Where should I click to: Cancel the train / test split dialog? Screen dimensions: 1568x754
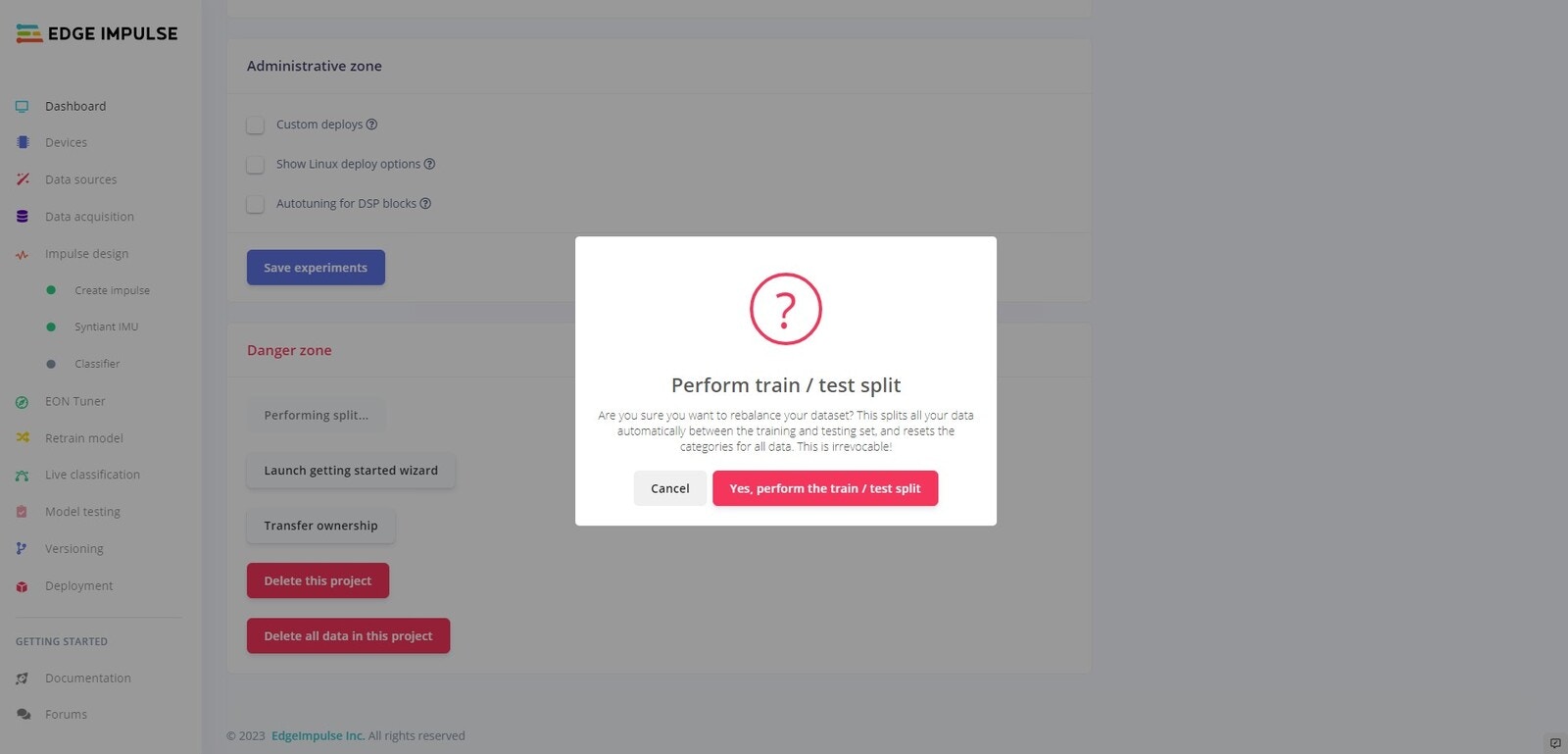coord(670,488)
